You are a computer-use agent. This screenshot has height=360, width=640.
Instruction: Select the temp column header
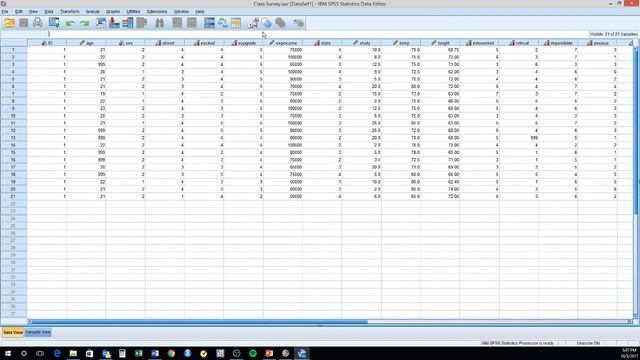tap(401, 43)
